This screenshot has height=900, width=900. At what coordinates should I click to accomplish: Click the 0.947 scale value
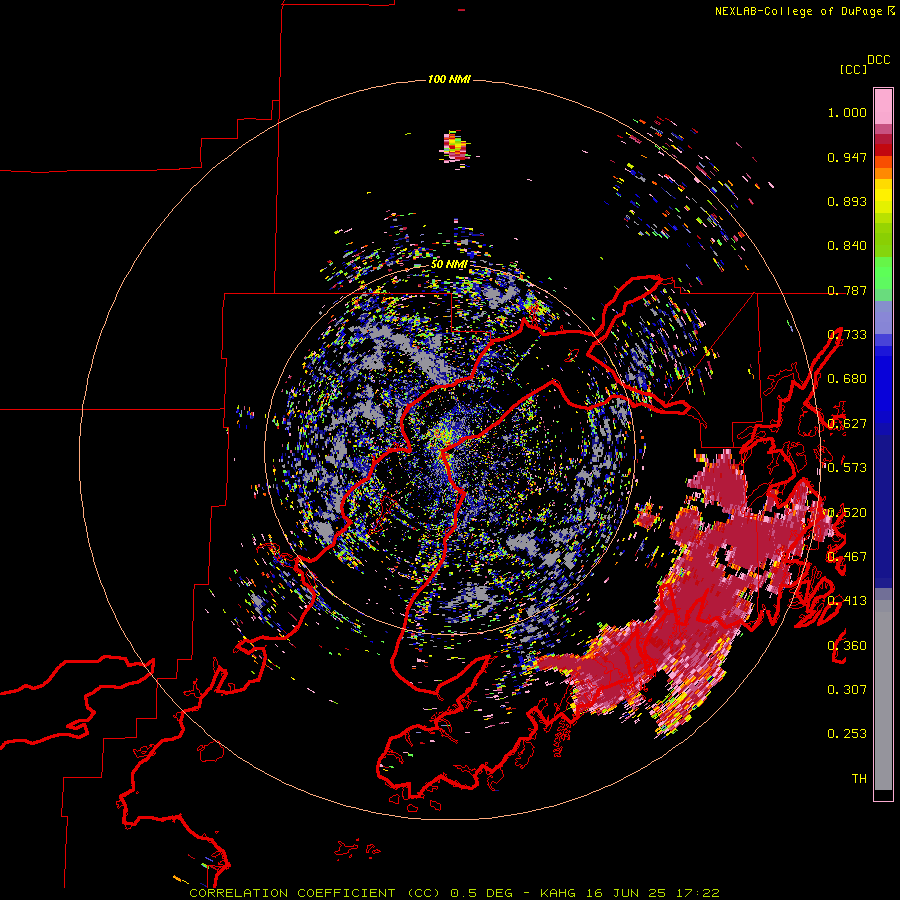coord(847,157)
